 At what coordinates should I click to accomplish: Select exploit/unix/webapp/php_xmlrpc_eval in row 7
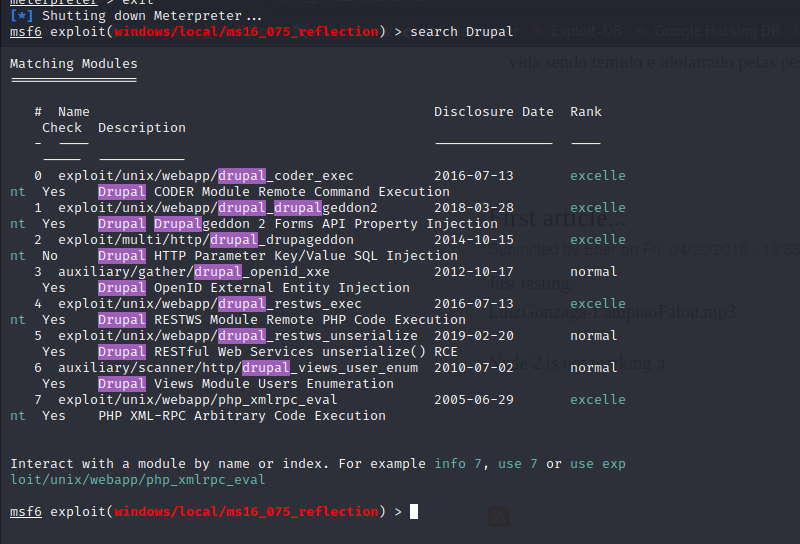pos(197,400)
